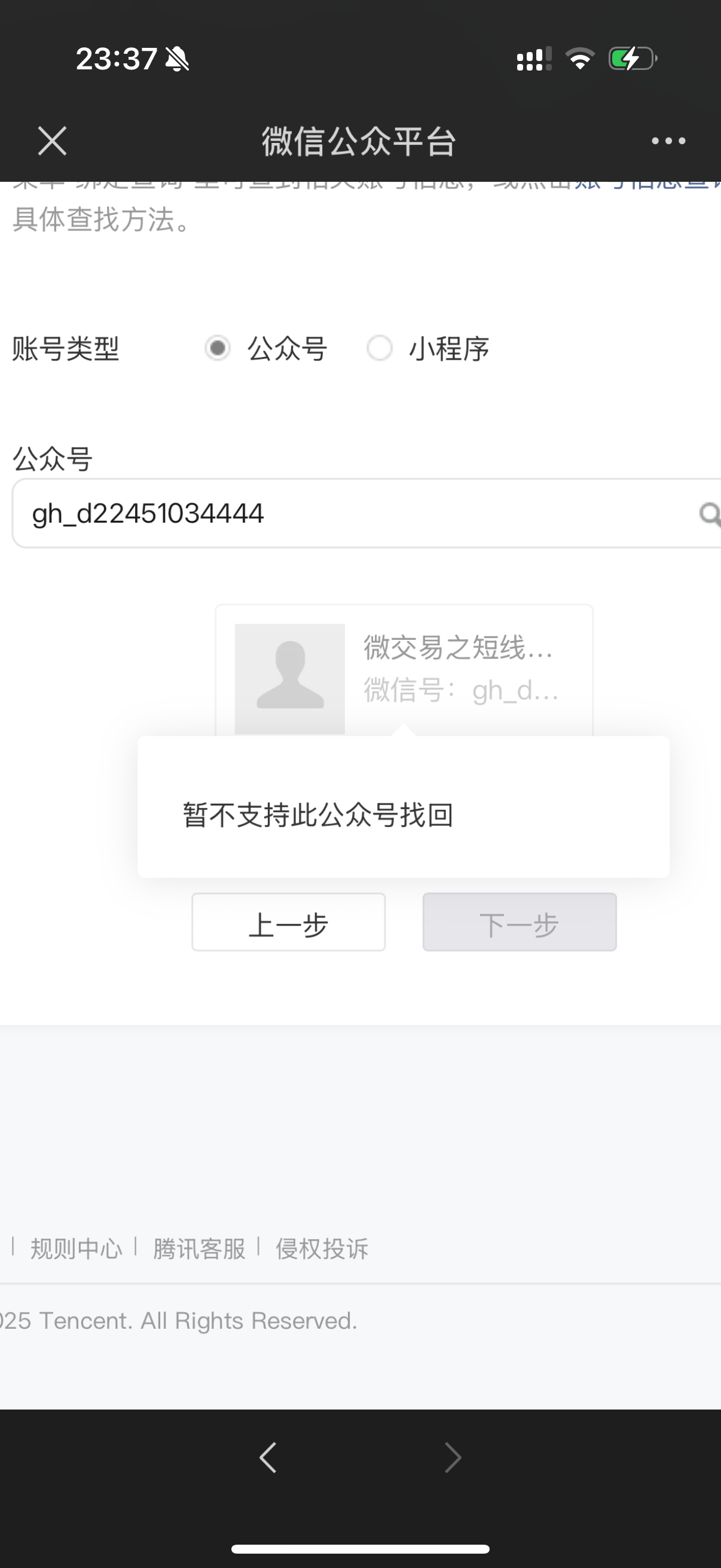Image resolution: width=721 pixels, height=1568 pixels.
Task: Open the 规则中心 footer link
Action: (x=77, y=1249)
